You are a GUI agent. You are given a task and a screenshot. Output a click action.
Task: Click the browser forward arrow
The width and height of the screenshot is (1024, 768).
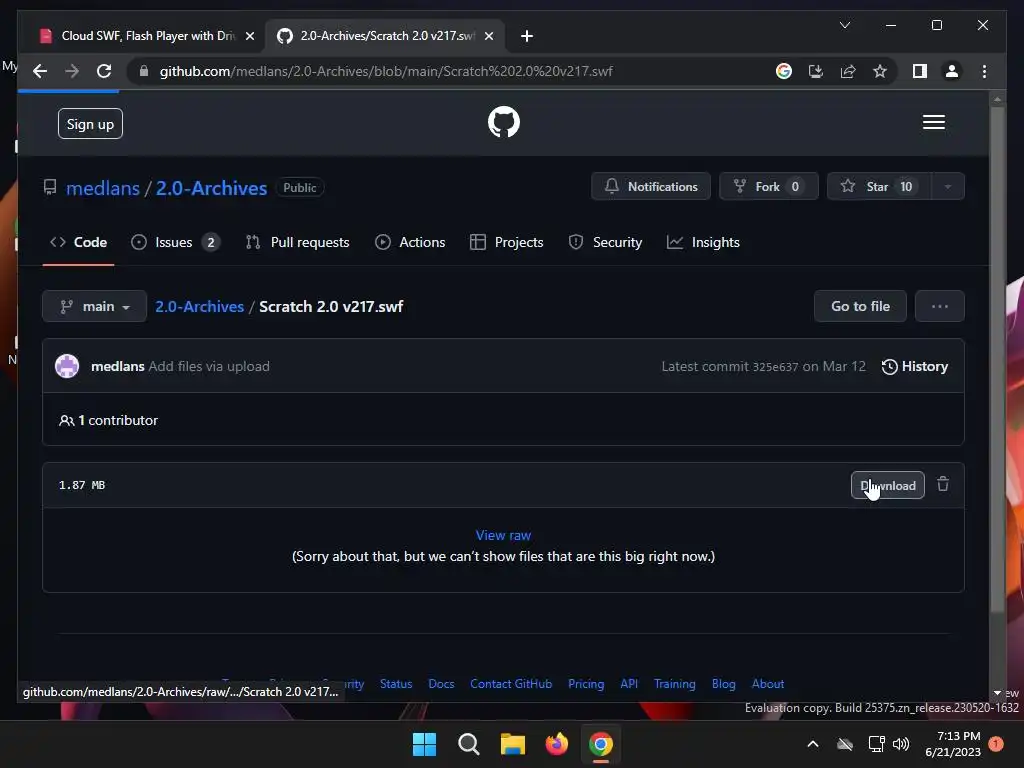click(x=72, y=71)
